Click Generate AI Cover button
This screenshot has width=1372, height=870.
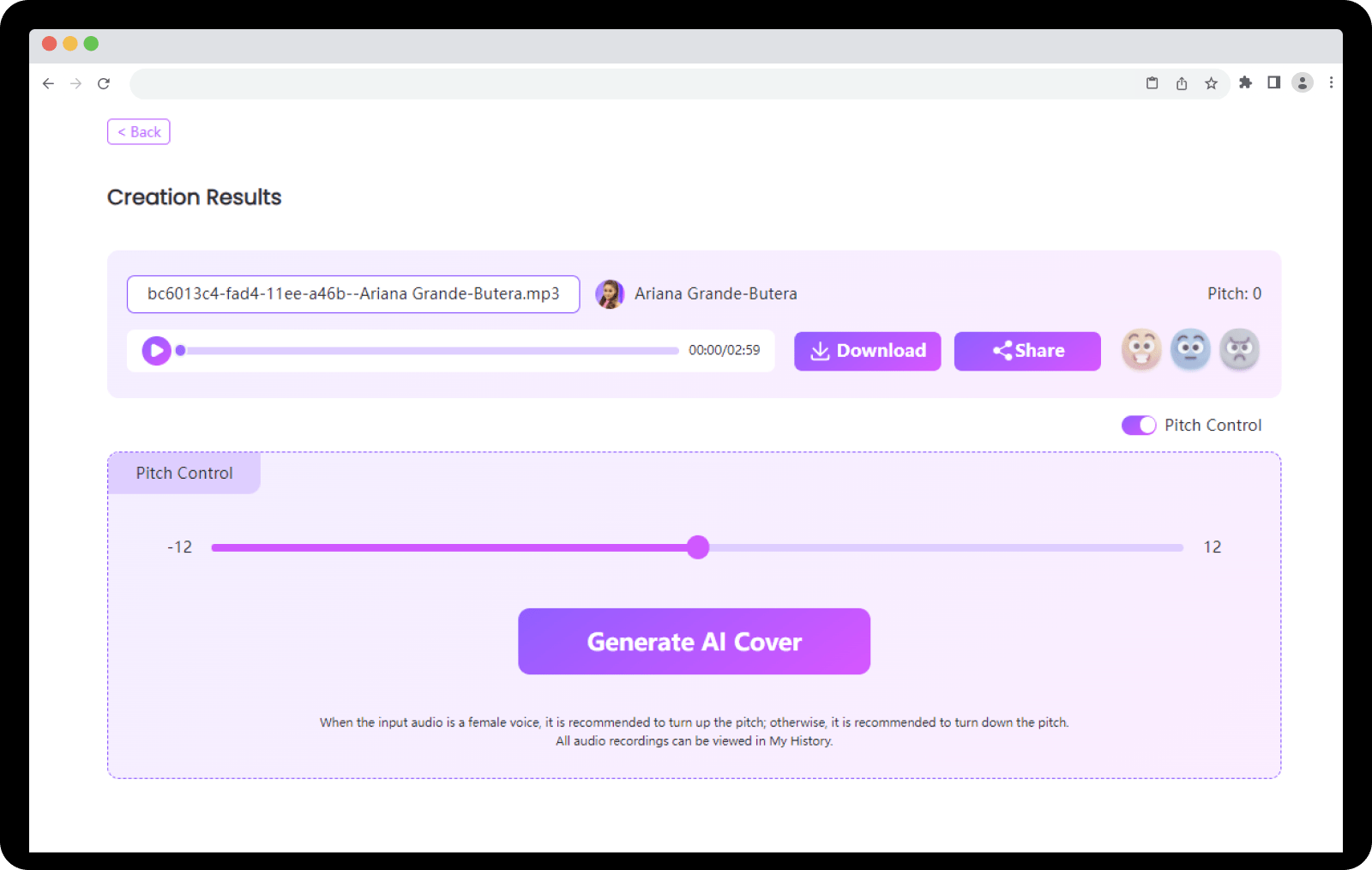point(695,642)
